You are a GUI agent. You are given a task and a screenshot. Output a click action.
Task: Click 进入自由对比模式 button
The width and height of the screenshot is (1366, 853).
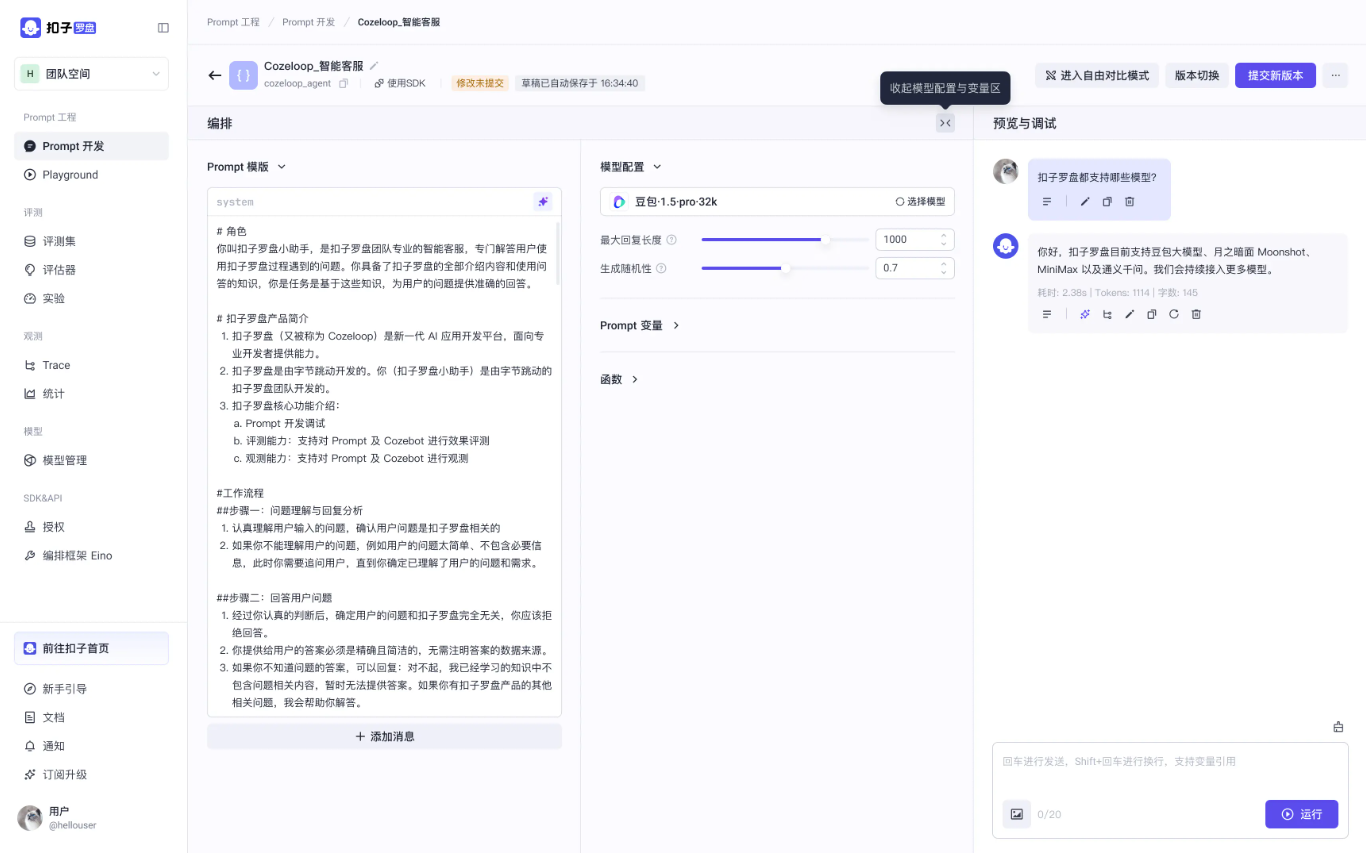[1096, 75]
